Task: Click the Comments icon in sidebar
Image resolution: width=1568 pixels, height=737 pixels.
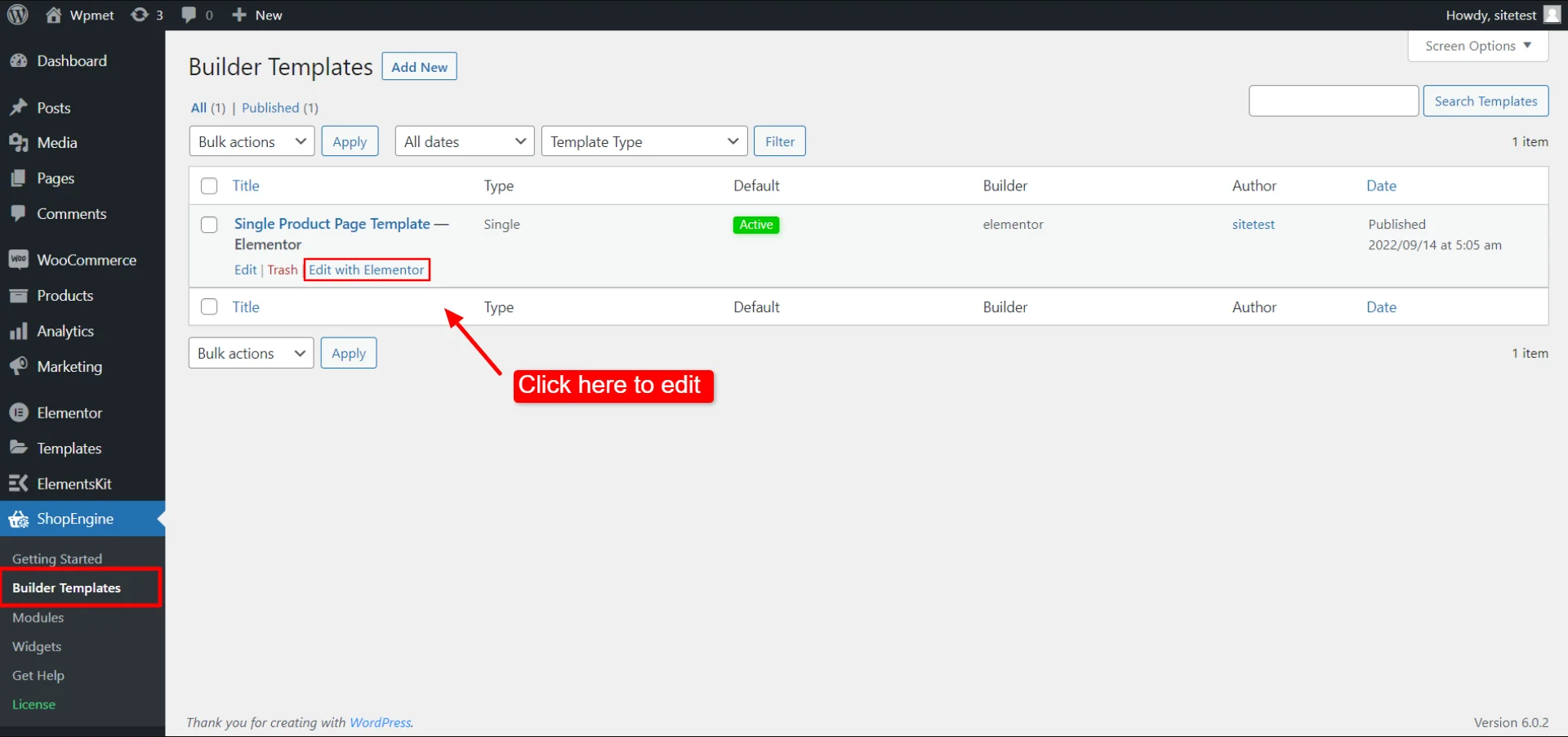Action: coord(19,213)
